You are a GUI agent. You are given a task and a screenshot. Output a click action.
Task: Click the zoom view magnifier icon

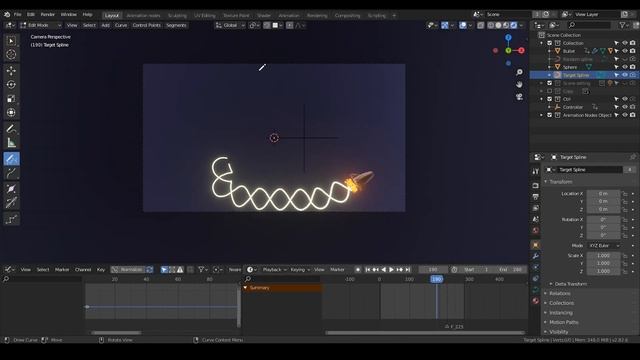pyautogui.click(x=519, y=72)
